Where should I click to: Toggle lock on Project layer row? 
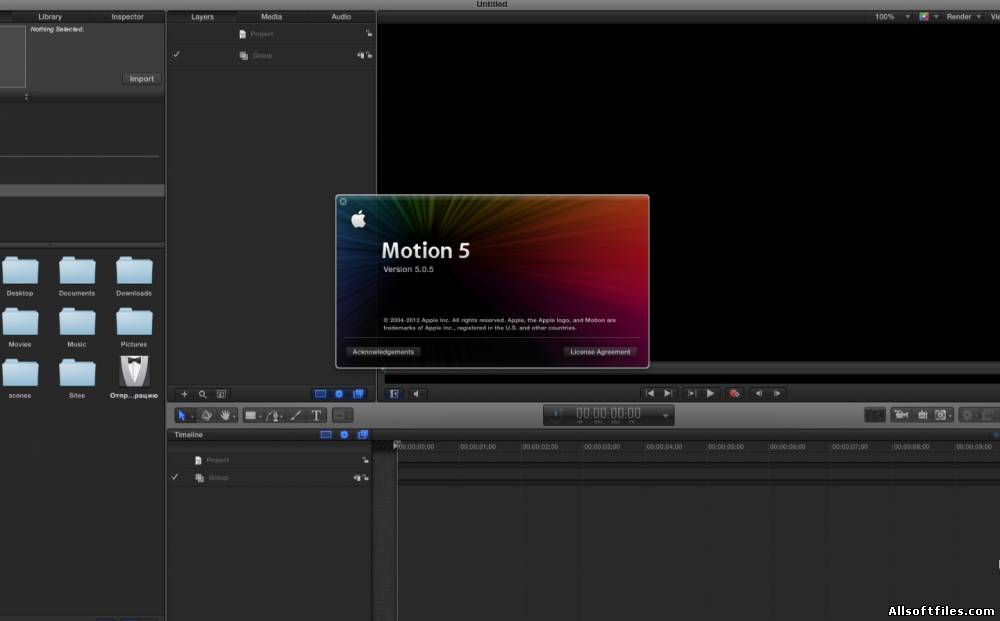(x=368, y=34)
